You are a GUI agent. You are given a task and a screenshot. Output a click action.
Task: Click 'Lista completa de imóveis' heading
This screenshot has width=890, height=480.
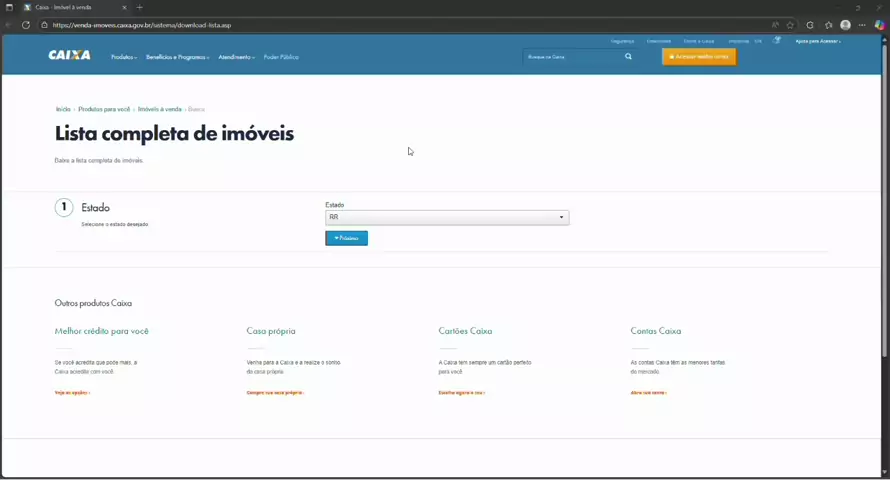tap(174, 134)
